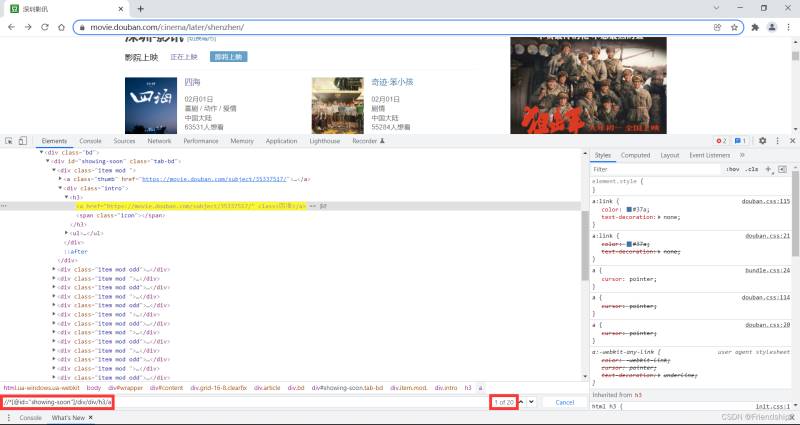Switch to the Layout tab
Screen dimensions: 800x425
669,155
